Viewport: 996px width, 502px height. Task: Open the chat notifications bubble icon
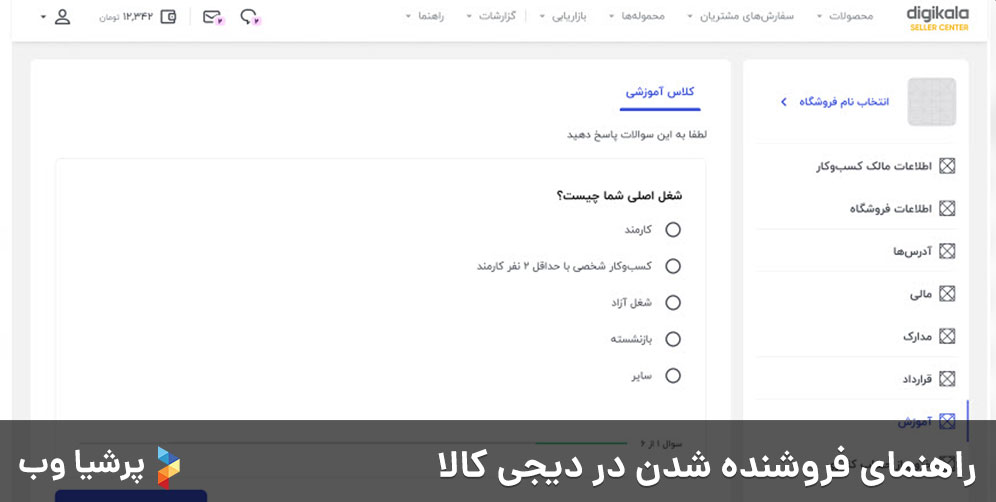click(x=250, y=17)
